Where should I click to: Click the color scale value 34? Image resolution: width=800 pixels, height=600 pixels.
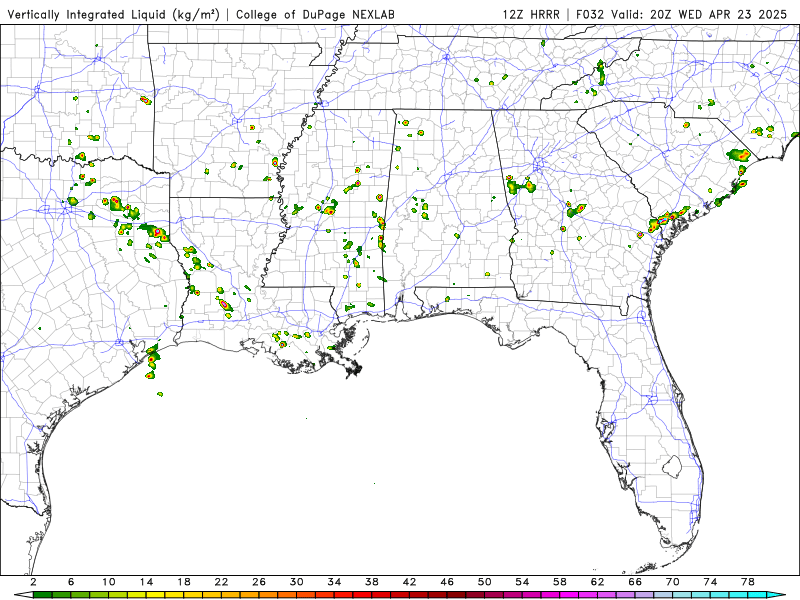pyautogui.click(x=335, y=582)
